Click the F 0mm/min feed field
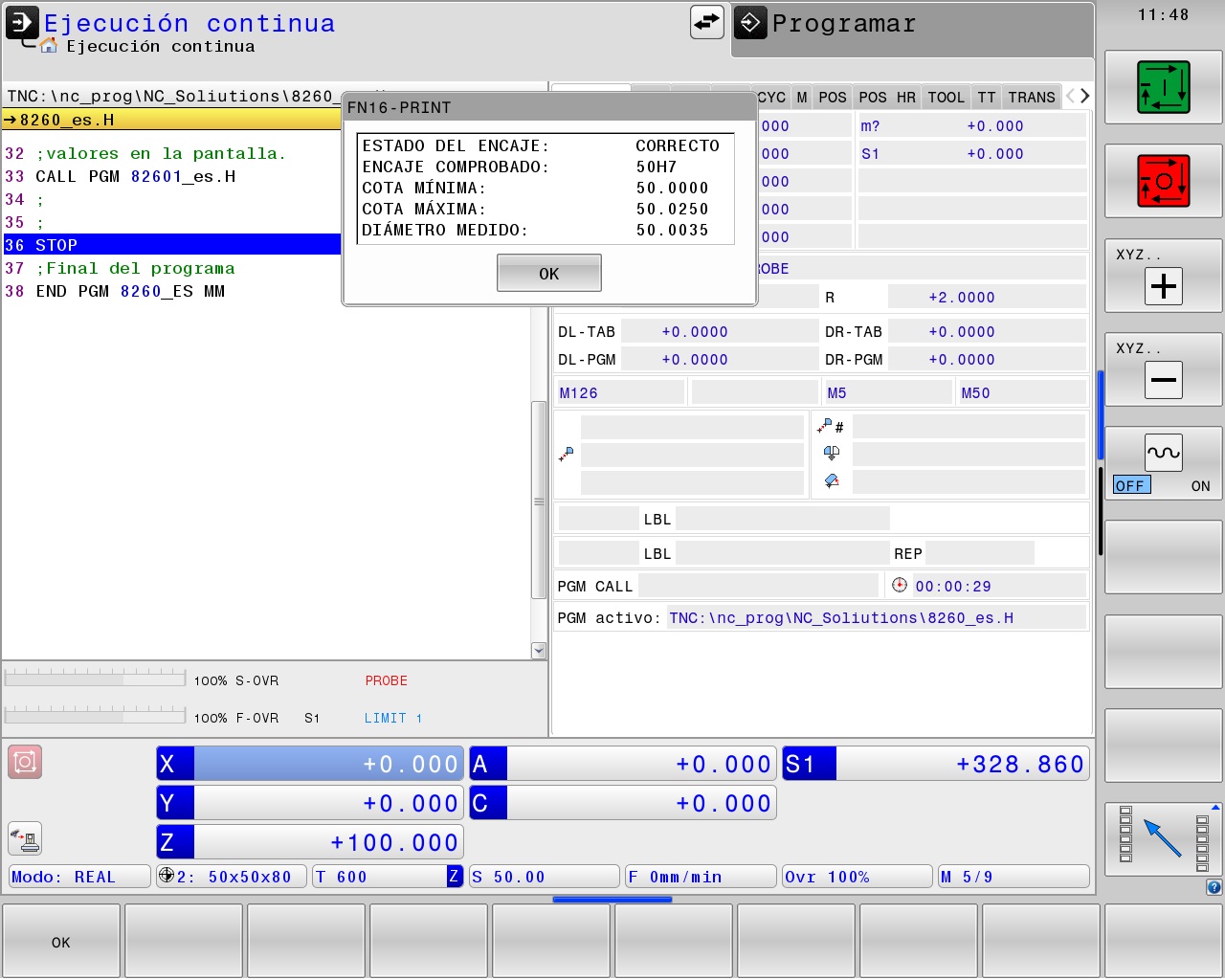The width and height of the screenshot is (1225, 980). tap(701, 877)
